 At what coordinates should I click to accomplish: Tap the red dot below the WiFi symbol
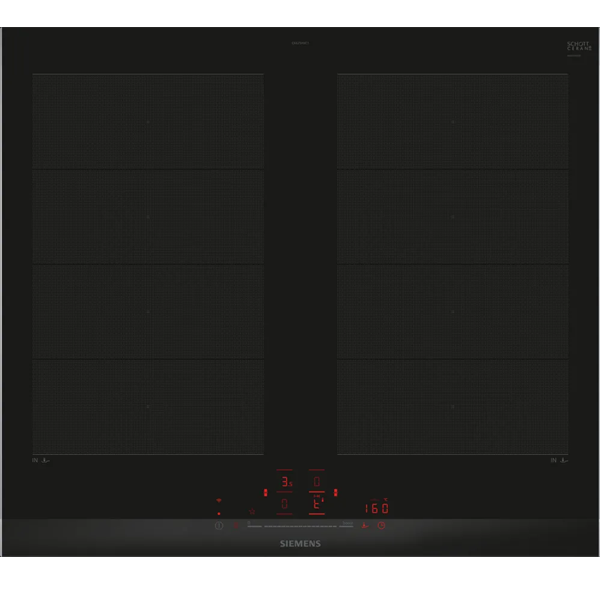(218, 512)
